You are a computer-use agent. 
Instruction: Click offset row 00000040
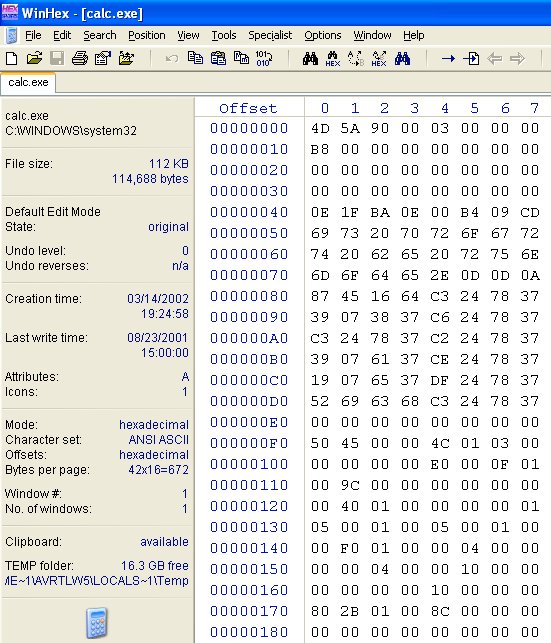(249, 212)
